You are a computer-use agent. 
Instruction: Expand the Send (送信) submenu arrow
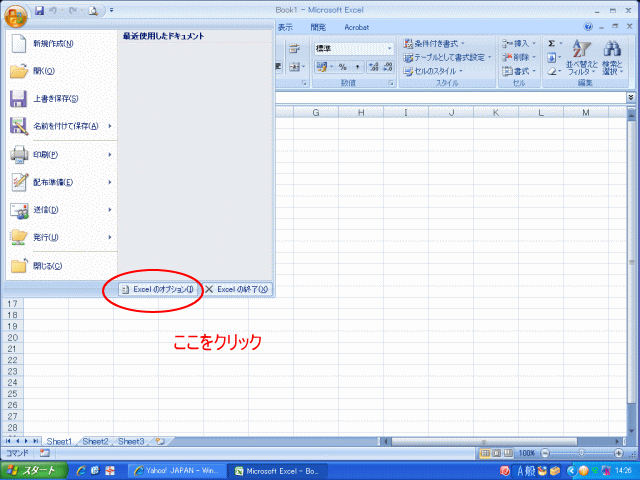coord(110,210)
